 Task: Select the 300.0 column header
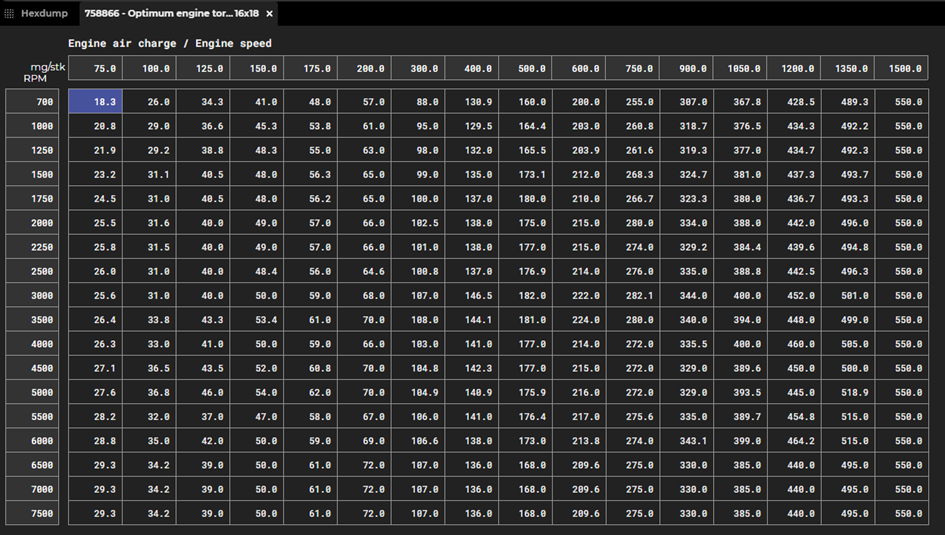[x=417, y=69]
